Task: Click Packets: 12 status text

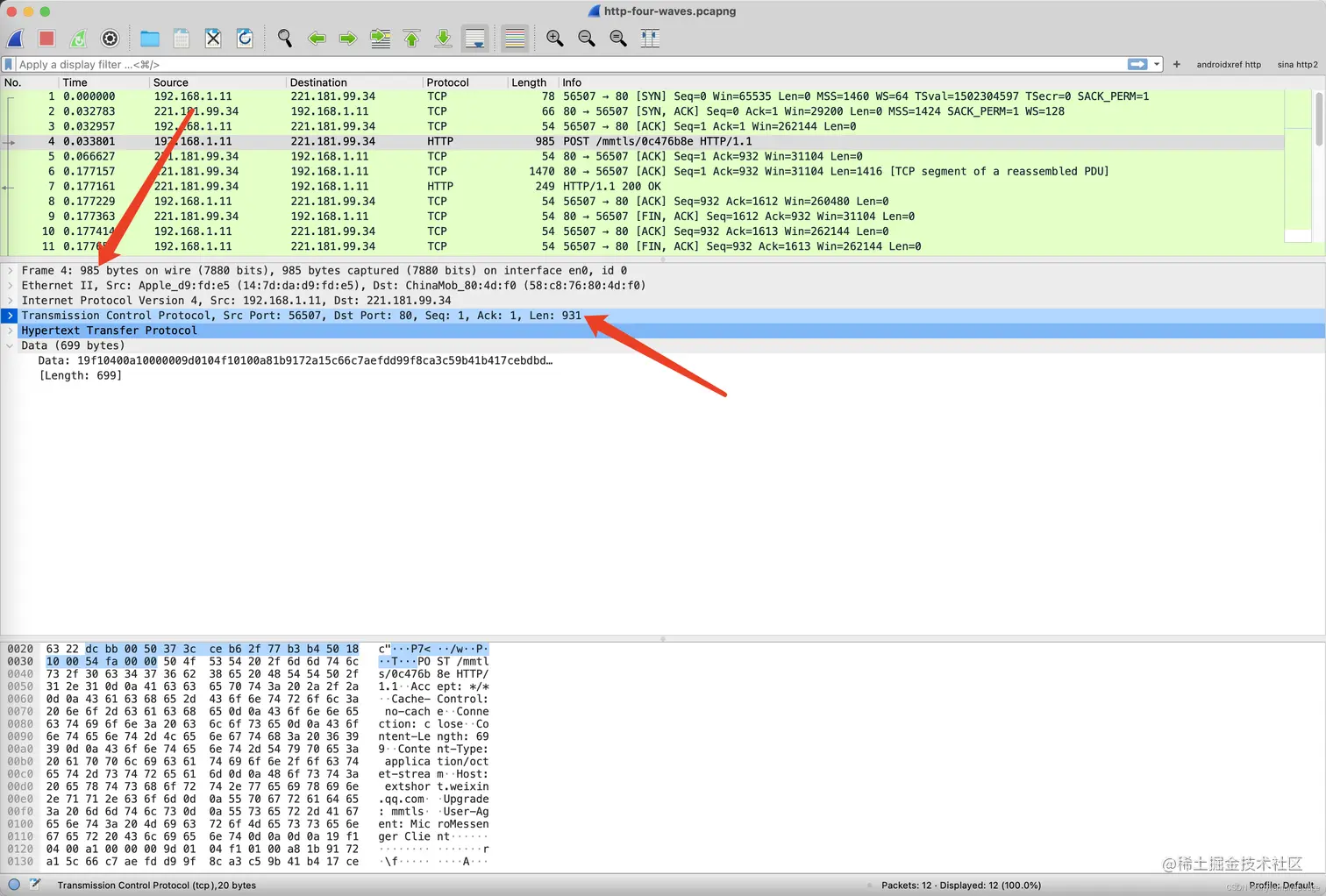Action: click(x=961, y=885)
